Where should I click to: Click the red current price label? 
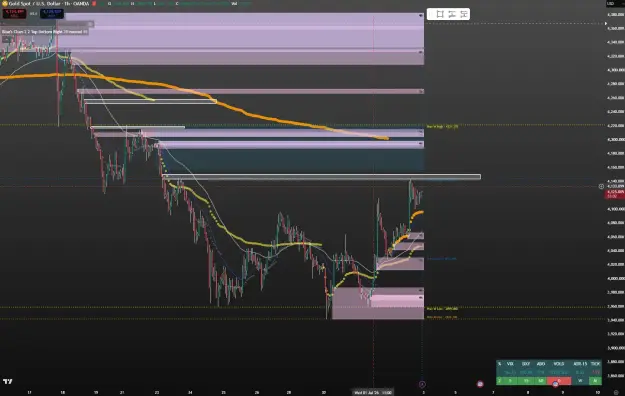coord(615,194)
